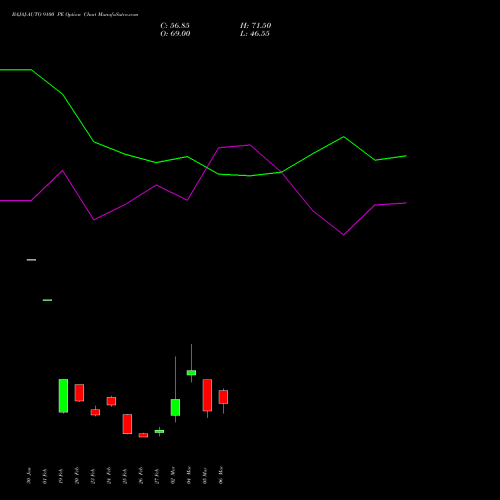This screenshot has height=500, width=500.
Task: Click the 02 Mar date axis label
Action: point(173,476)
